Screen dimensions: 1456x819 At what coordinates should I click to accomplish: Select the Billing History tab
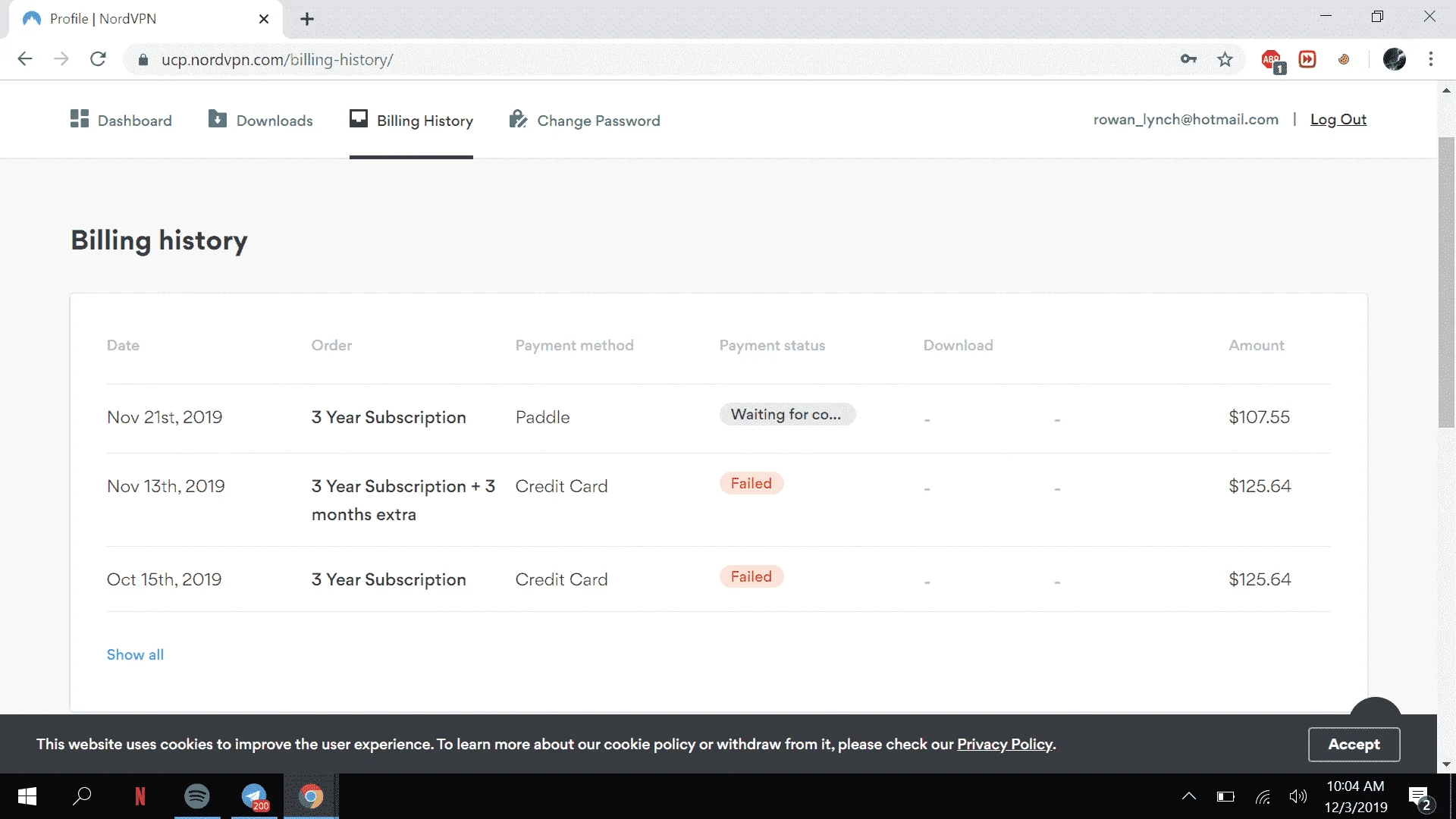click(411, 120)
